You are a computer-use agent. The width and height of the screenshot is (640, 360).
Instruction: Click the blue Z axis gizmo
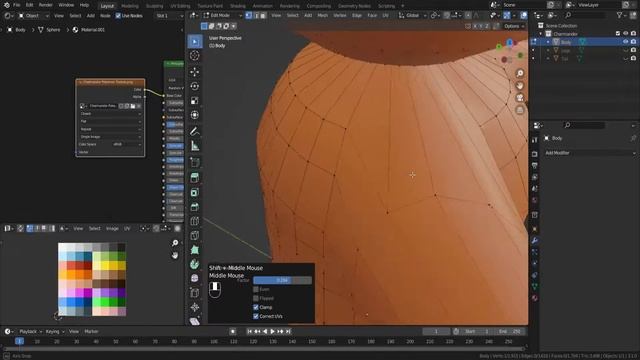[509, 42]
